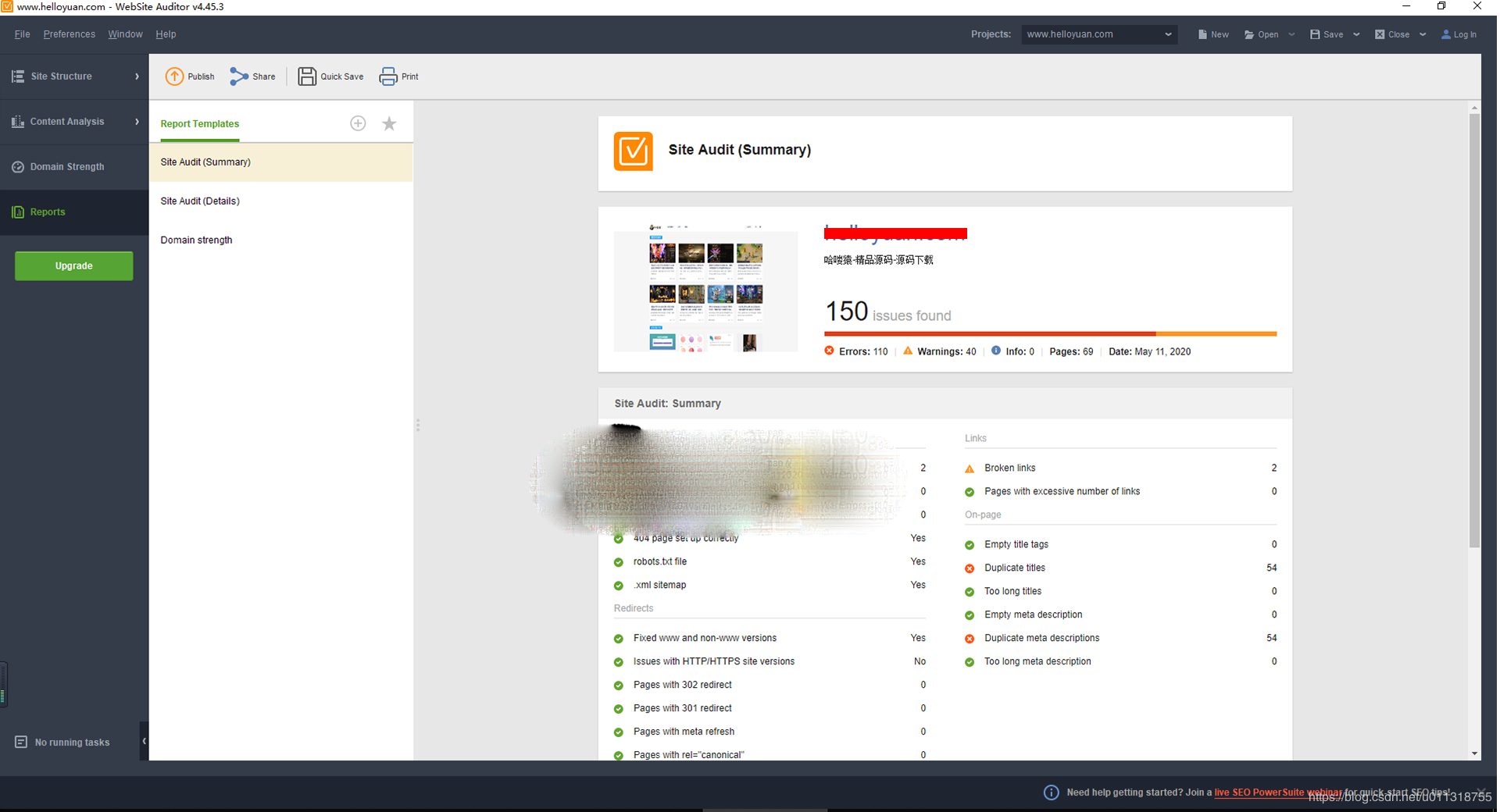Select Domain strength template
This screenshot has width=1500, height=812.
click(281, 240)
